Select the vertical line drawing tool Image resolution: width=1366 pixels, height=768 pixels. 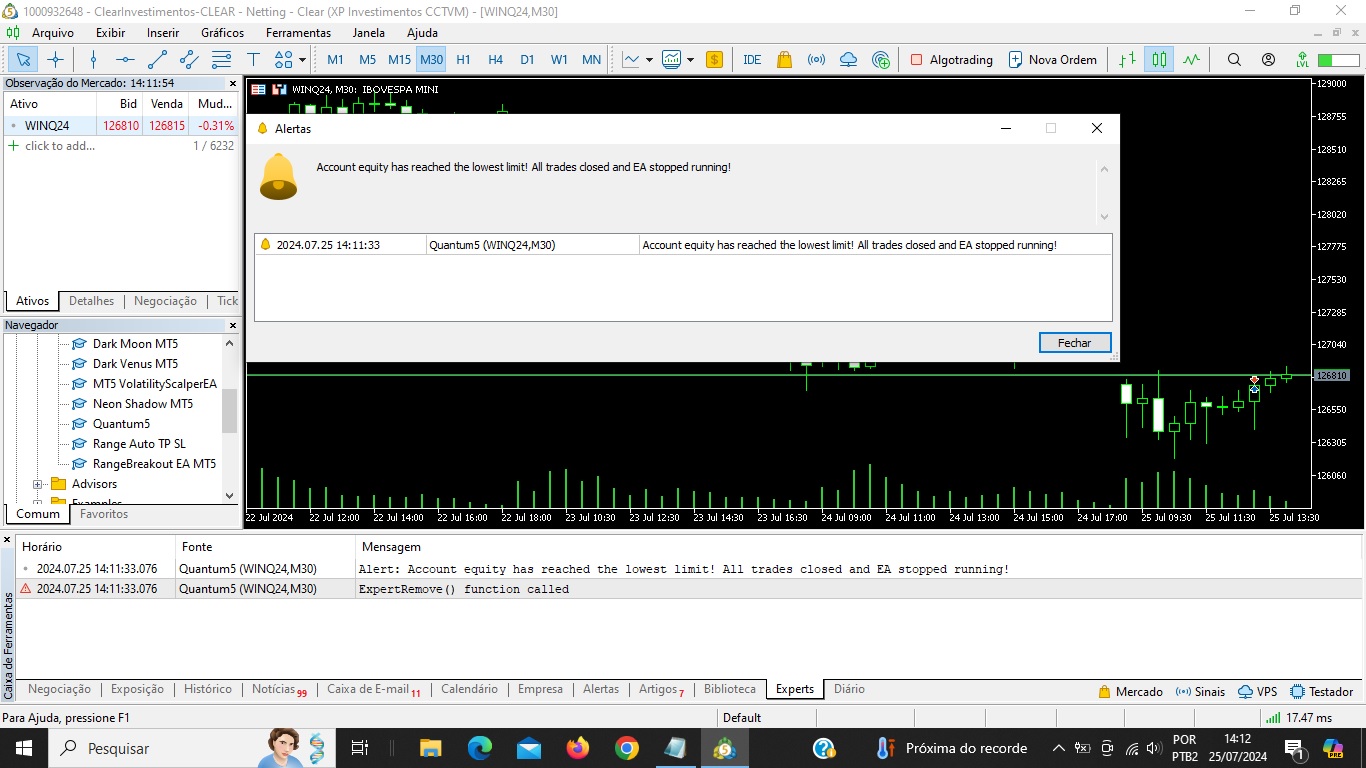click(93, 59)
